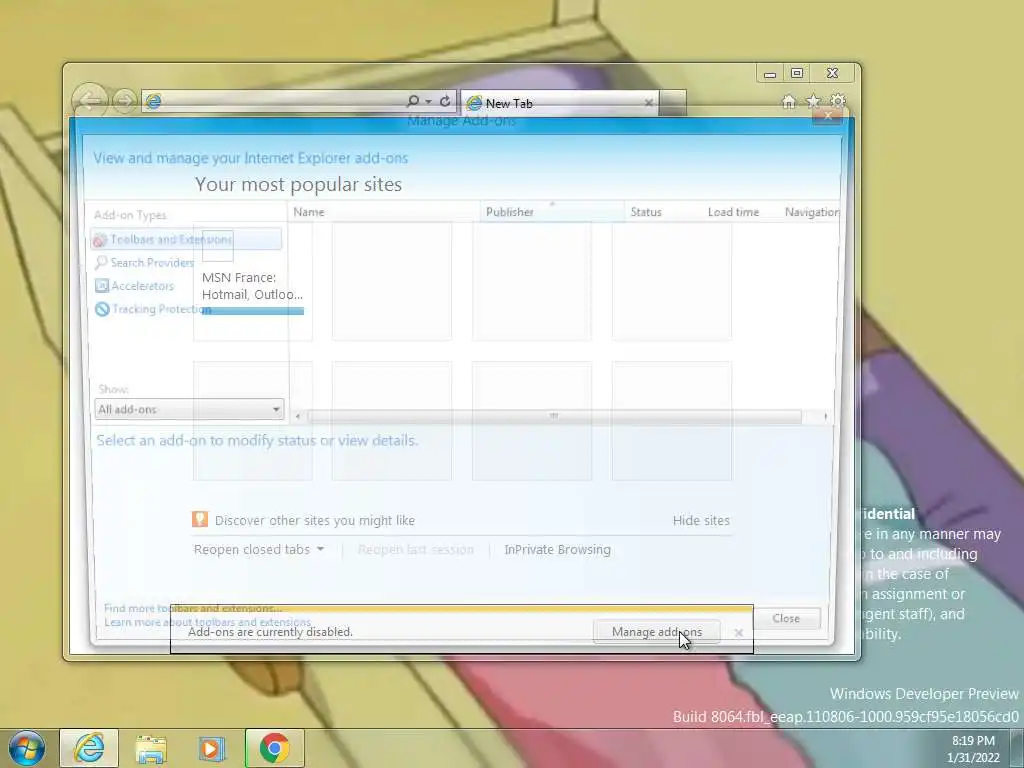Screen dimensions: 1024x768
Task: Click the Close button of Manage Add-ons dialog
Action: pos(786,618)
